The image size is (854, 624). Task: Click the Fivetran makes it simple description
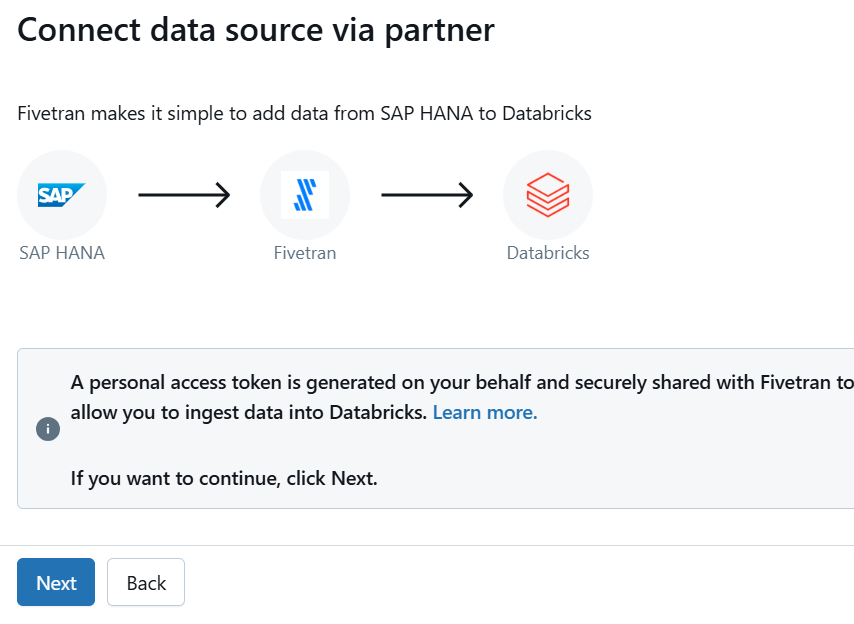click(x=304, y=113)
